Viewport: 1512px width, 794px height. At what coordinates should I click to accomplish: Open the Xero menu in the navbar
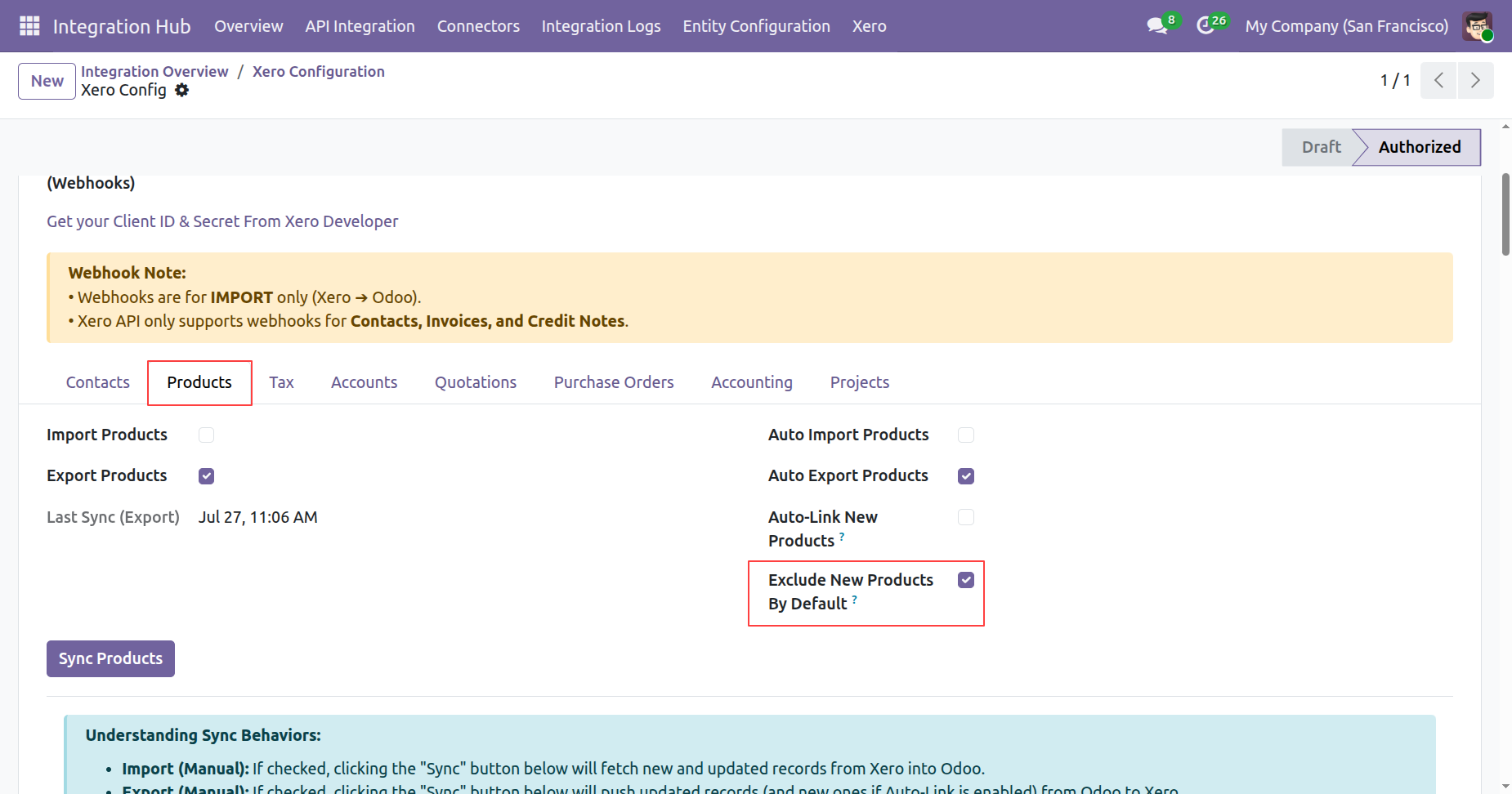[x=870, y=26]
